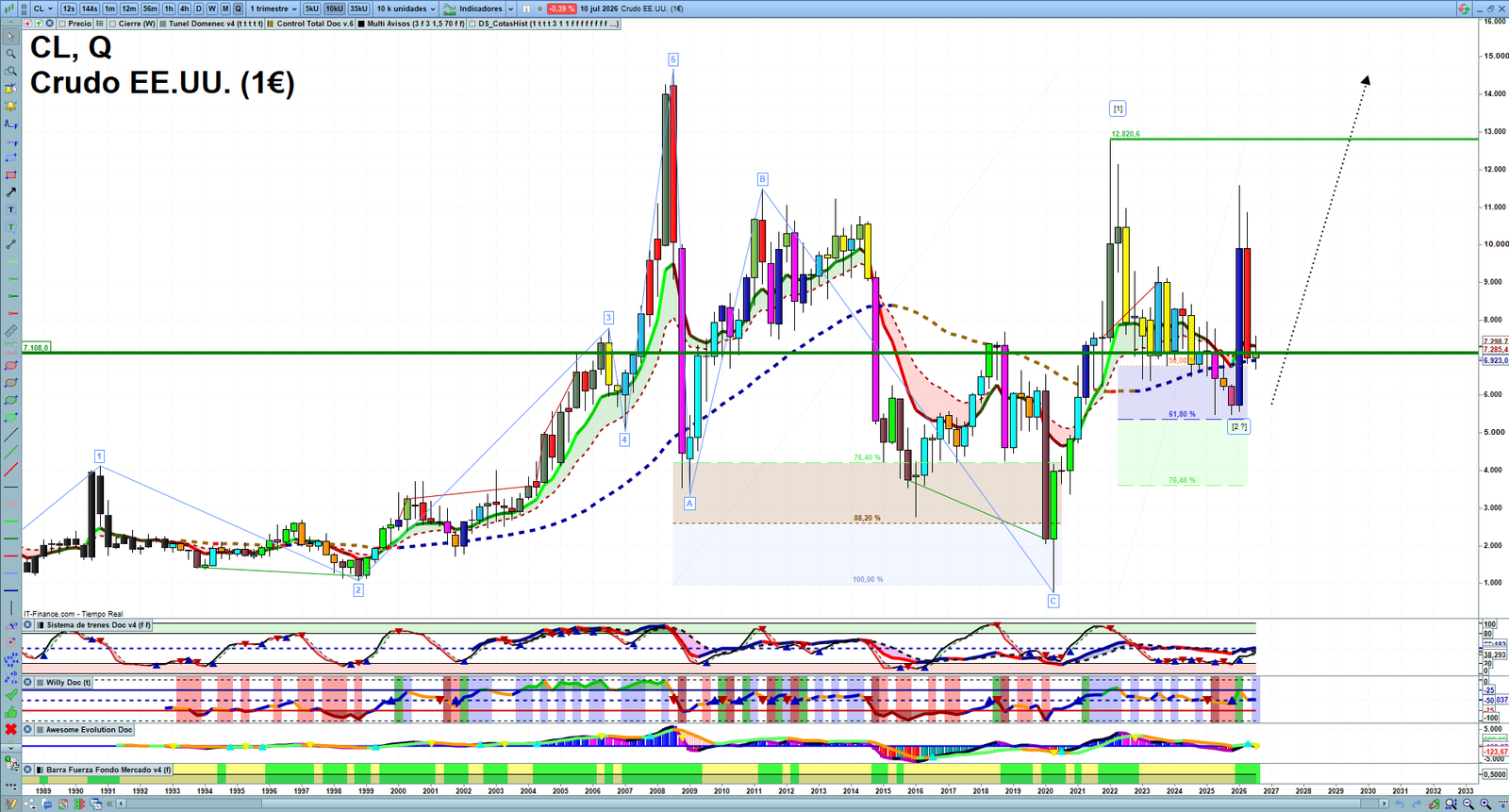Click the share icon in bottom bar

click(x=29, y=804)
